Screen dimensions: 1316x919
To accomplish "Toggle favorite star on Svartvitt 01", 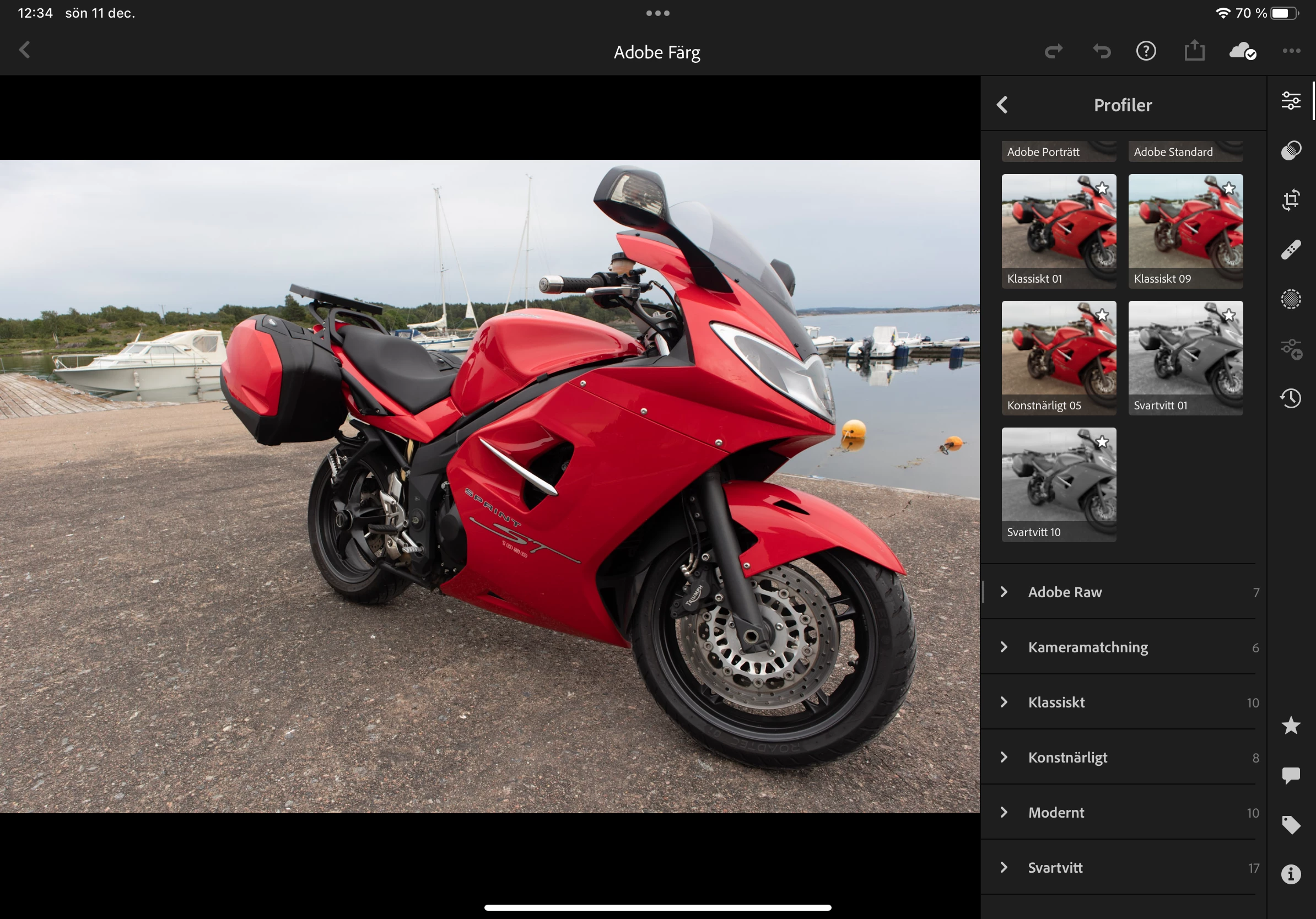I will point(1228,315).
